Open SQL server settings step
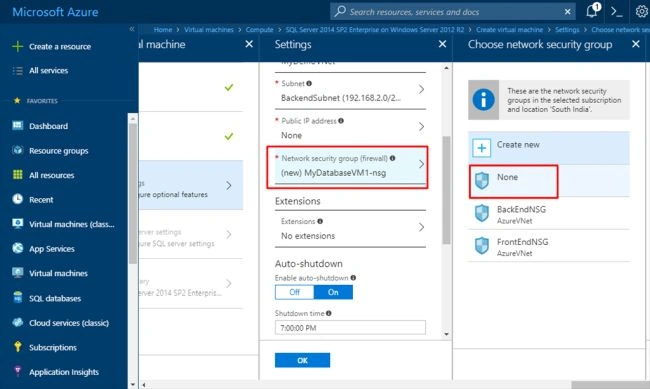 (191, 234)
